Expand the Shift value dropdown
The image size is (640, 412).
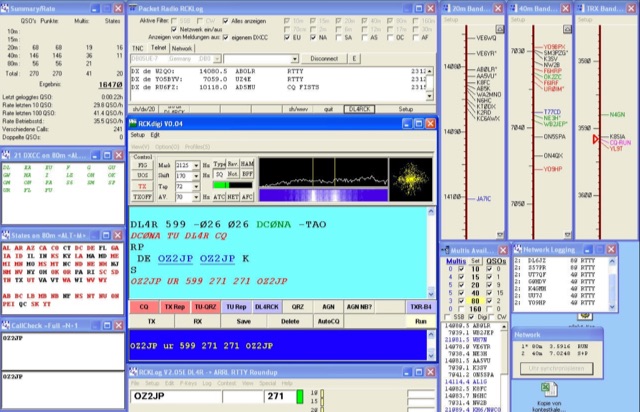[194, 175]
